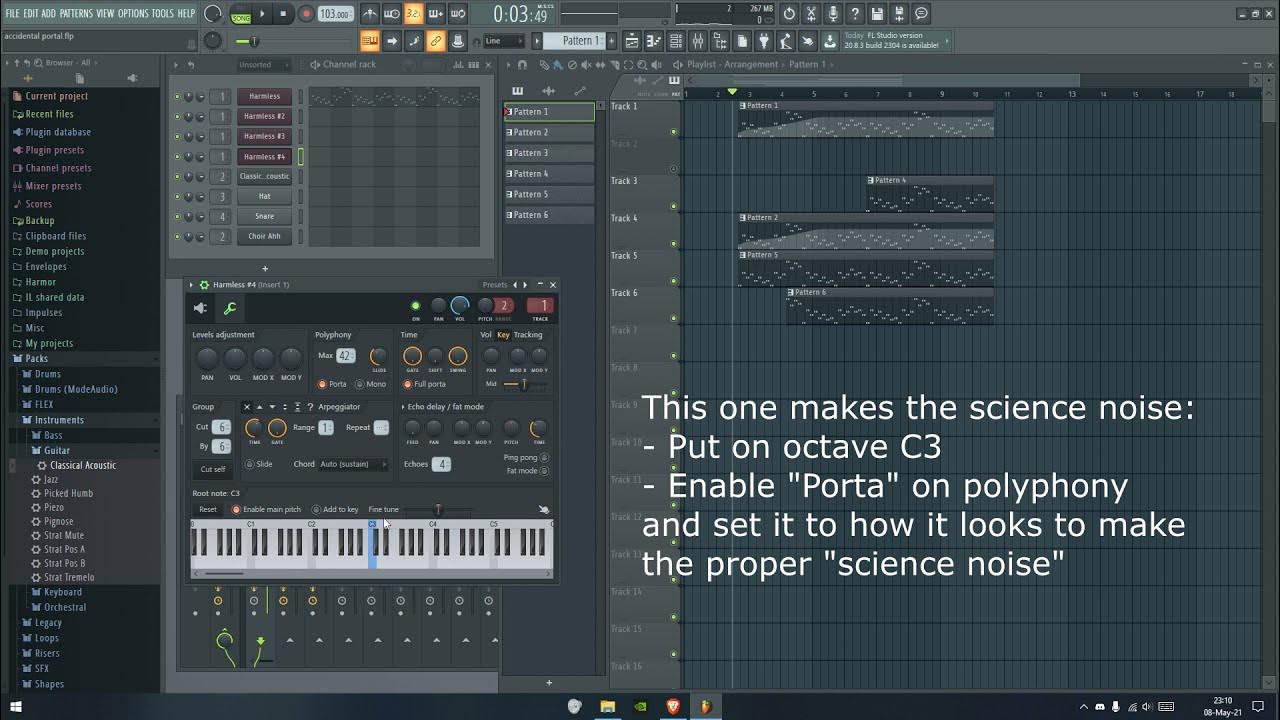Viewport: 1280px width, 720px height.
Task: Open the speech bubble news icon
Action: tap(920, 14)
